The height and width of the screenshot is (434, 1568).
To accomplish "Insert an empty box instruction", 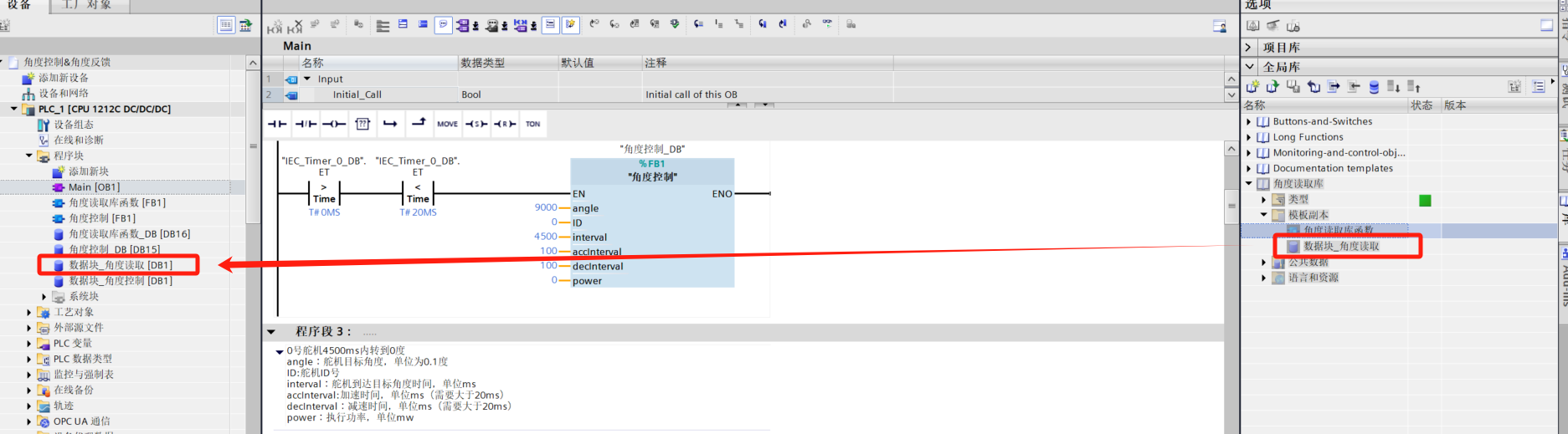I will tap(362, 124).
